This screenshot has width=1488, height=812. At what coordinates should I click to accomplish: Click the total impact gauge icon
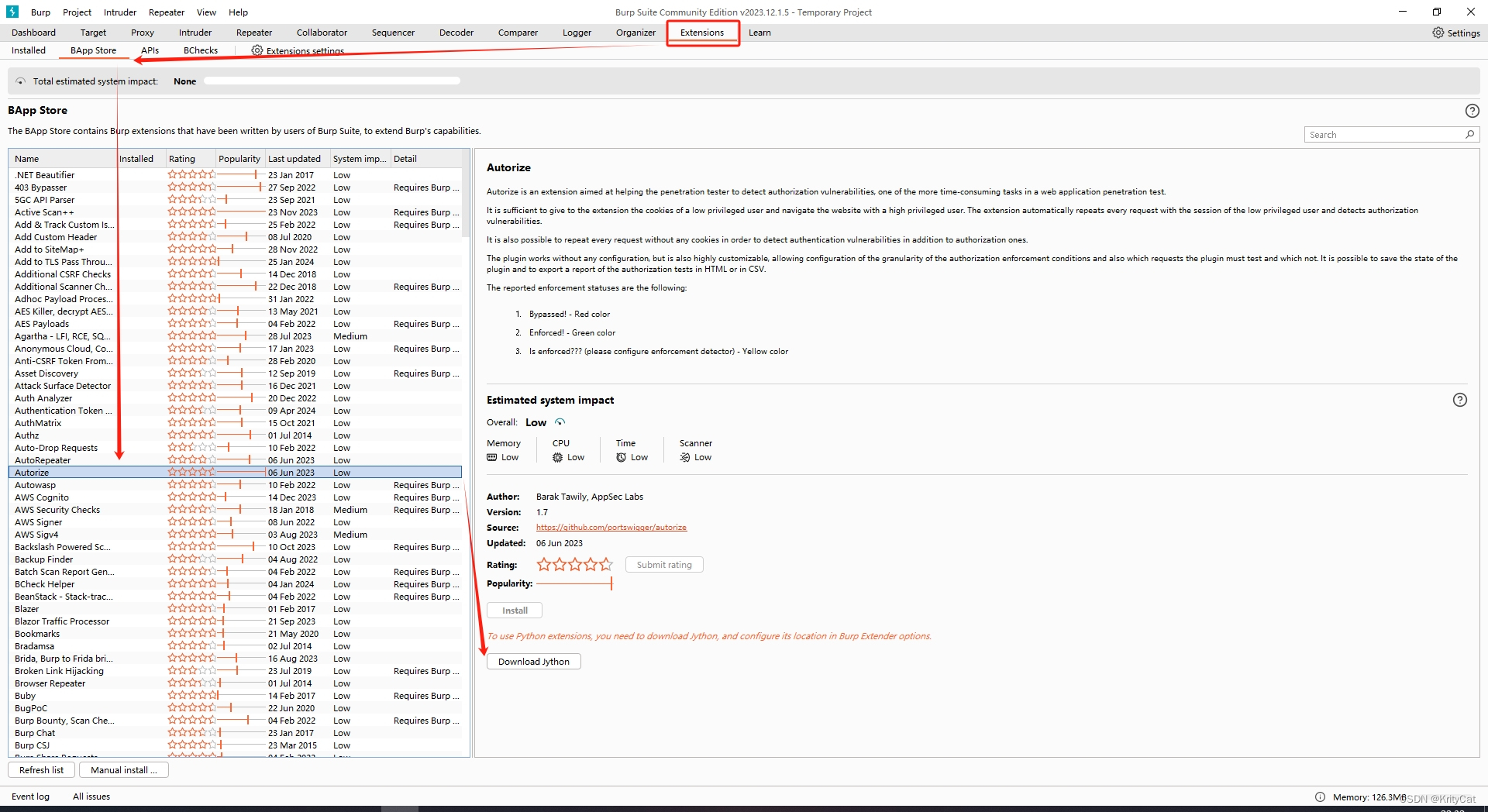20,81
